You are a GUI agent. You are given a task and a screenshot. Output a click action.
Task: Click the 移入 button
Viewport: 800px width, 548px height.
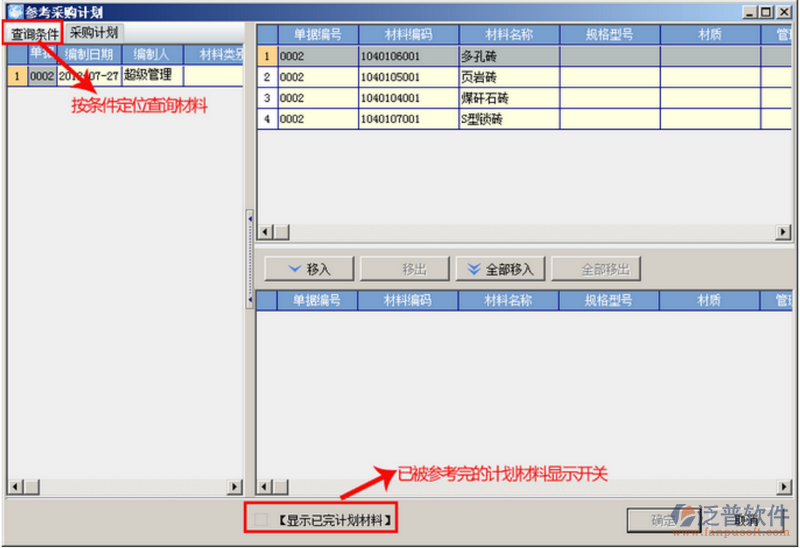309,269
